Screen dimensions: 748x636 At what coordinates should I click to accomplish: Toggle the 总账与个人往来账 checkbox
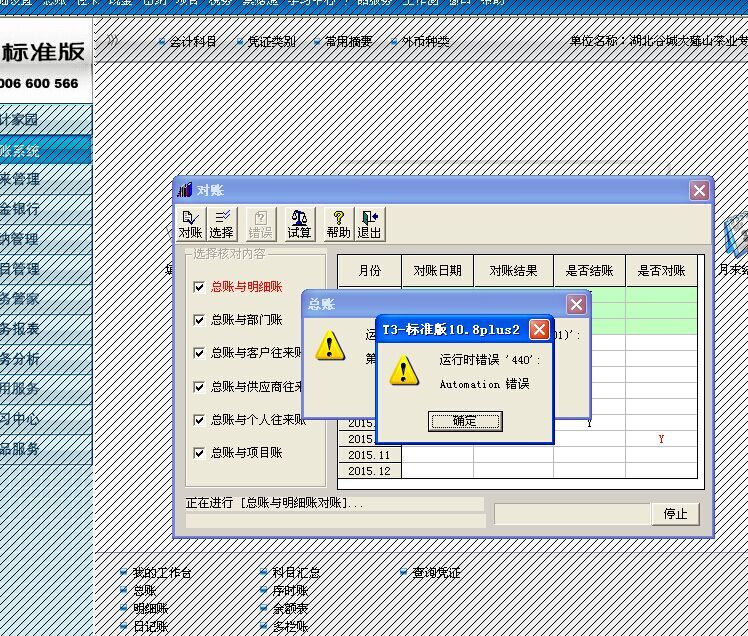coord(199,420)
